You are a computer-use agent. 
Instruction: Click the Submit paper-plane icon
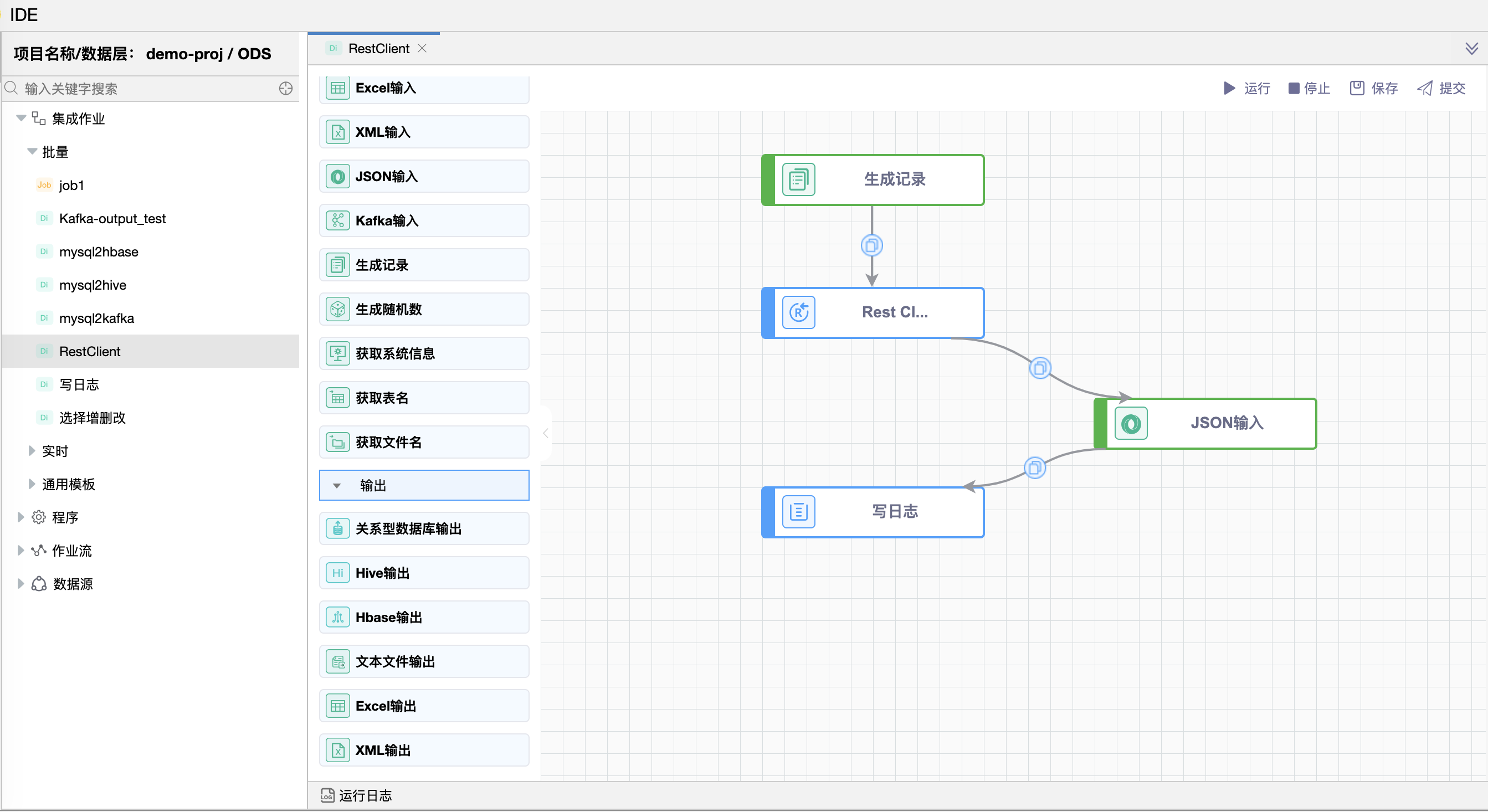point(1424,88)
